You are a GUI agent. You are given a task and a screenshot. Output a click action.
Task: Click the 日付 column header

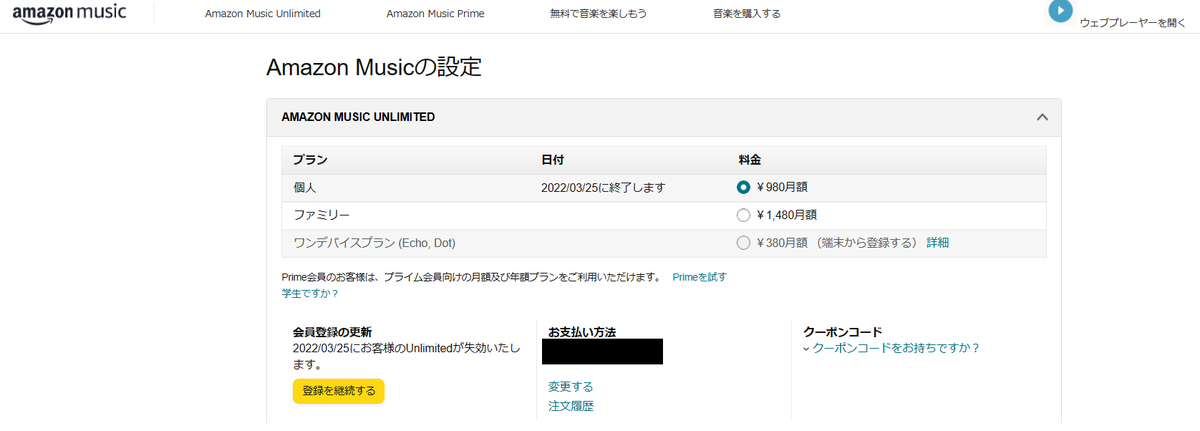(553, 160)
